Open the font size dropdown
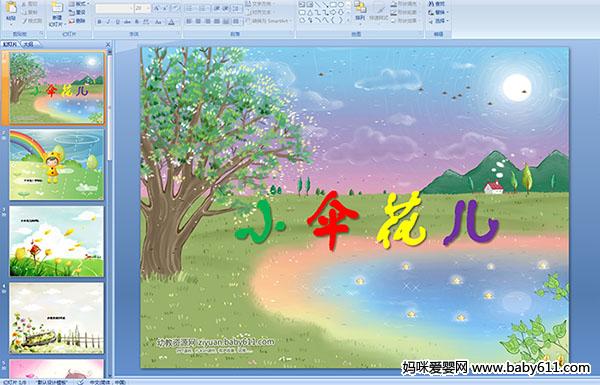Viewport: 600px width, 385px height. 148,8
